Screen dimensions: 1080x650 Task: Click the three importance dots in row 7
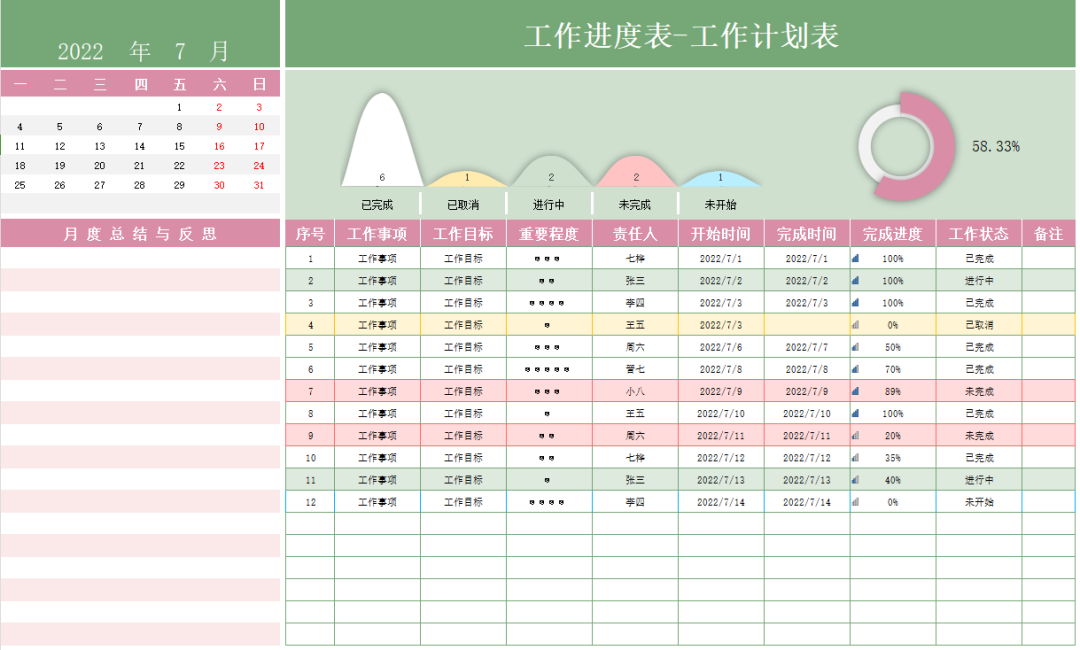point(547,392)
